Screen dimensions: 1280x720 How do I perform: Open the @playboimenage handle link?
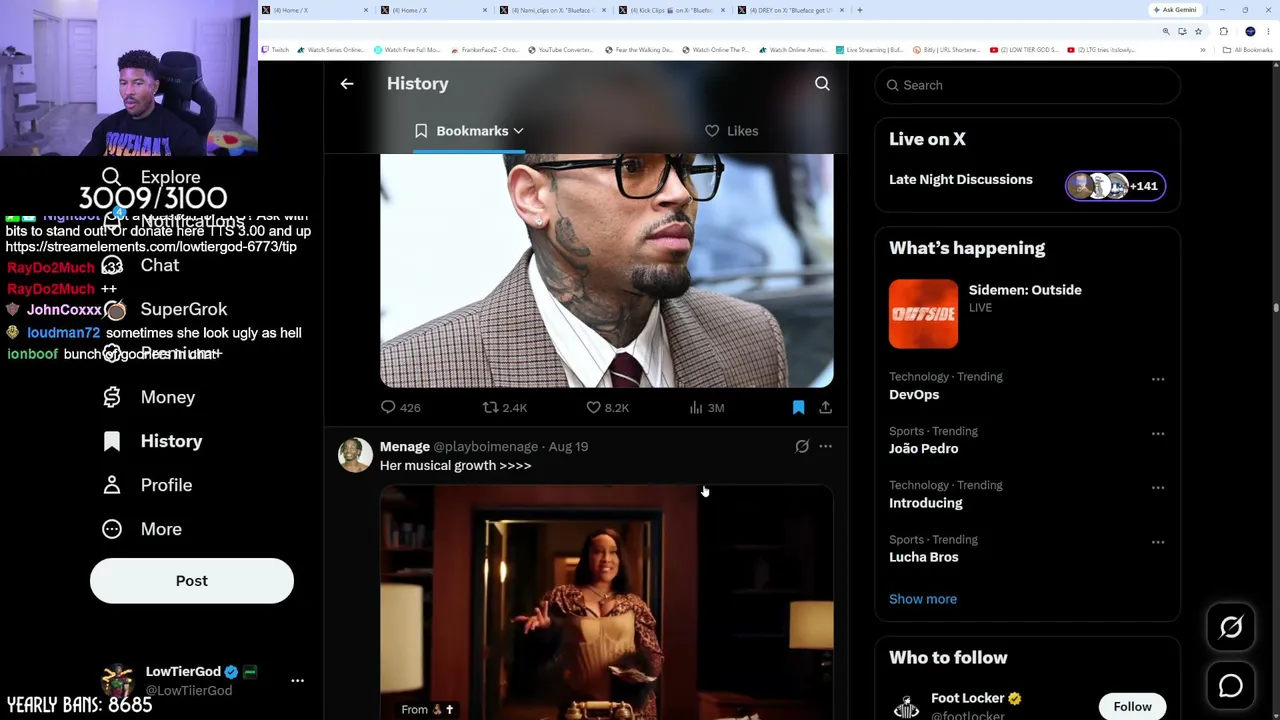pos(485,446)
